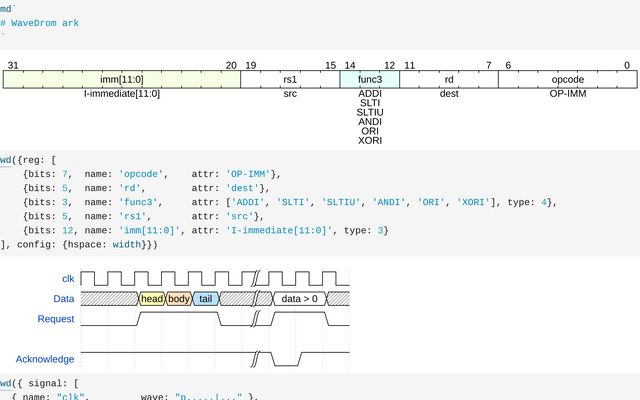Screen dimensions: 640x400
Task: Click bit number 19 above the register
Action: coord(251,65)
